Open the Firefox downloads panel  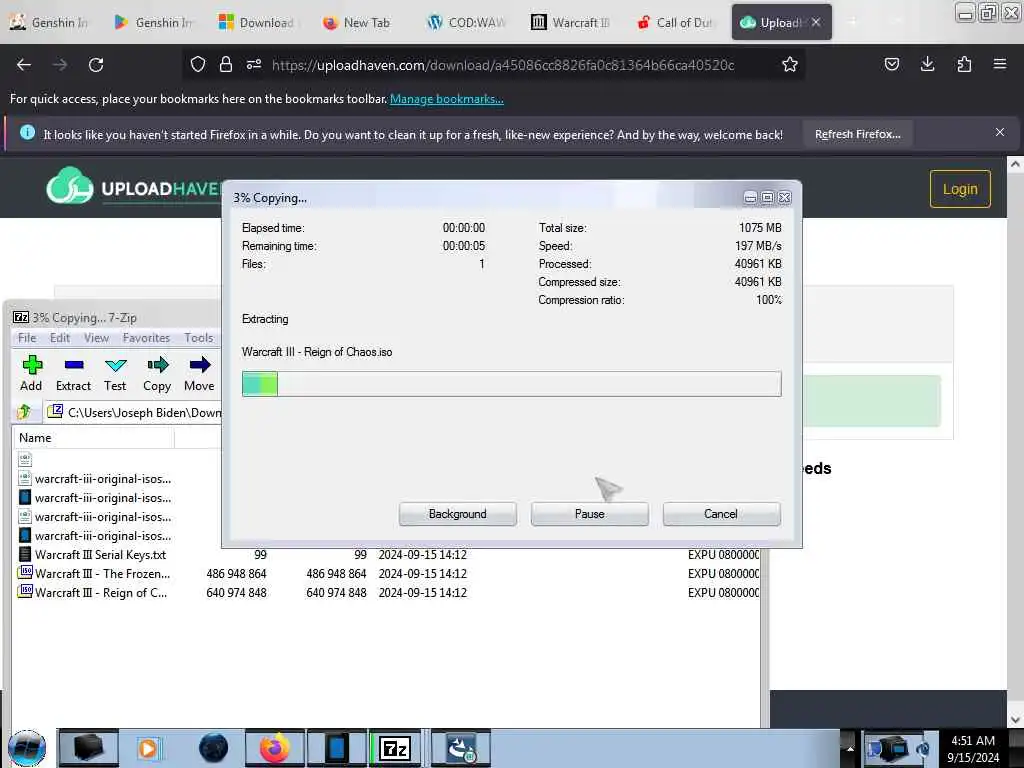click(x=927, y=64)
